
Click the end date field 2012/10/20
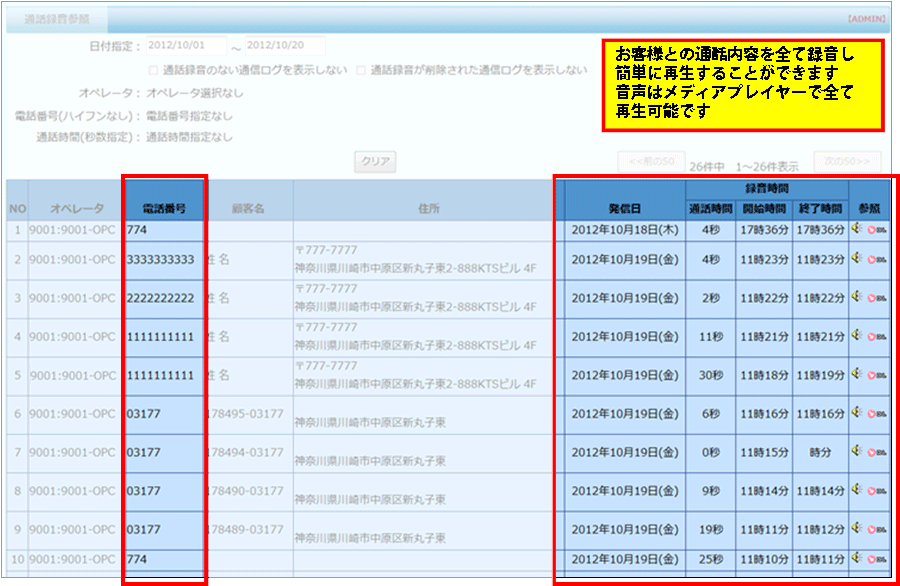[284, 47]
